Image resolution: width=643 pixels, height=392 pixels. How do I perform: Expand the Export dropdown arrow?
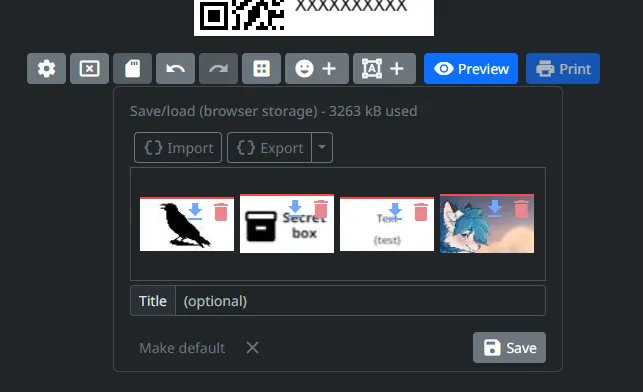pyautogui.click(x=322, y=148)
